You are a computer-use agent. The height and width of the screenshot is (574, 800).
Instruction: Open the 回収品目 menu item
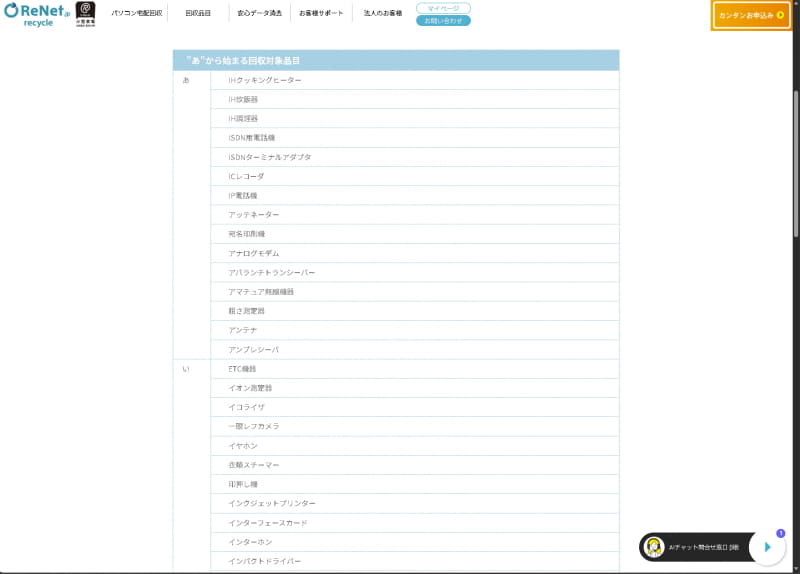pos(198,13)
